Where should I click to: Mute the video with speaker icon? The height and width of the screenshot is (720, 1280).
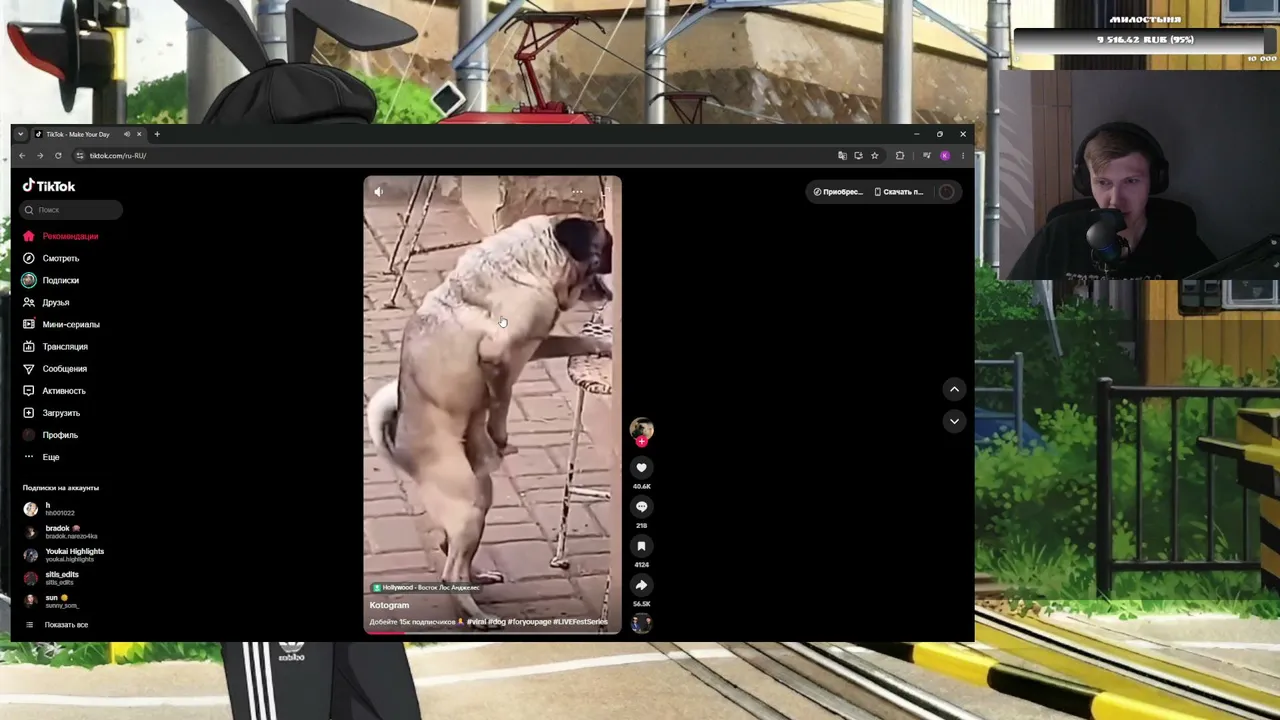(378, 191)
